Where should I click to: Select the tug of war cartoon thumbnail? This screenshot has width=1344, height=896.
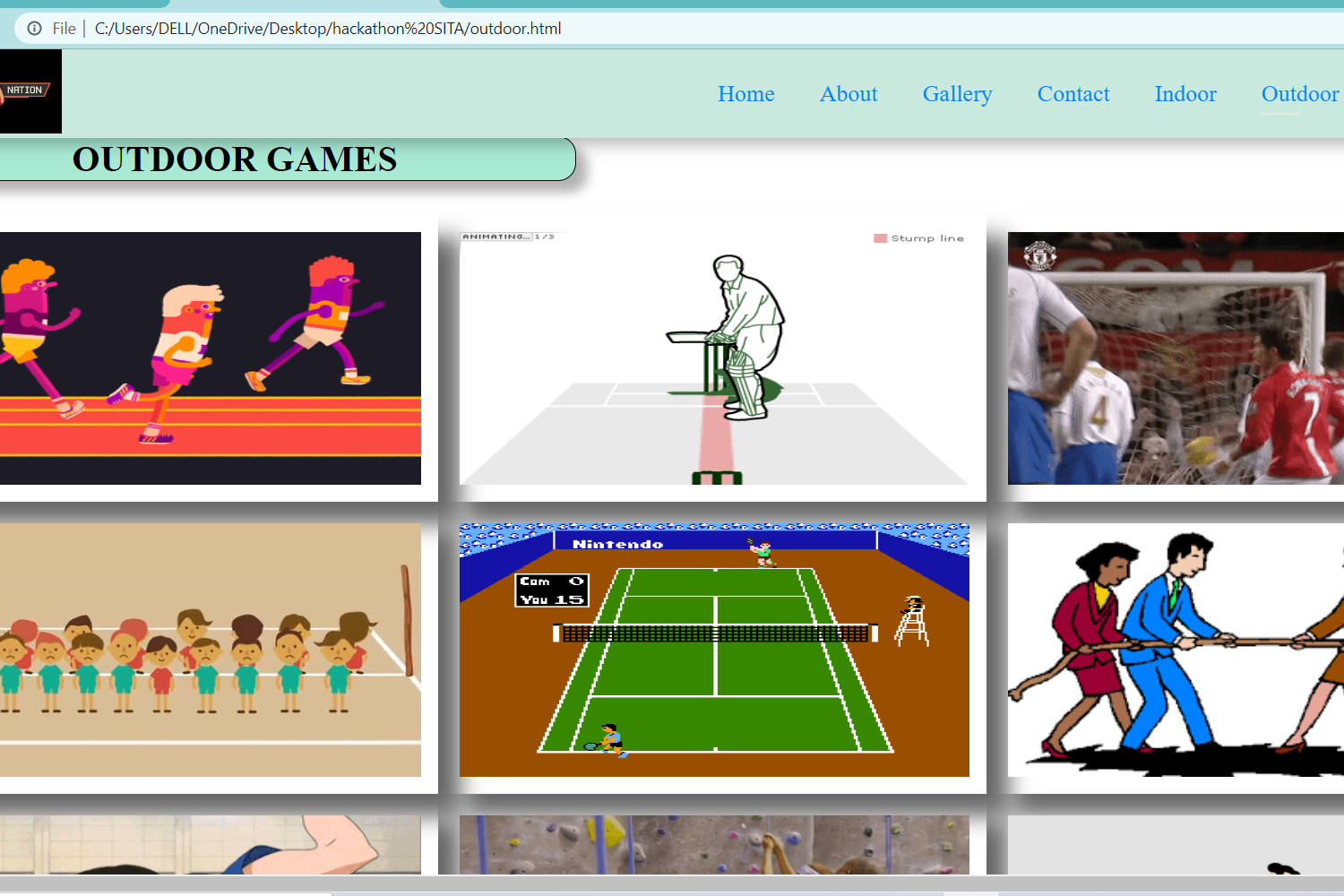(x=1176, y=650)
